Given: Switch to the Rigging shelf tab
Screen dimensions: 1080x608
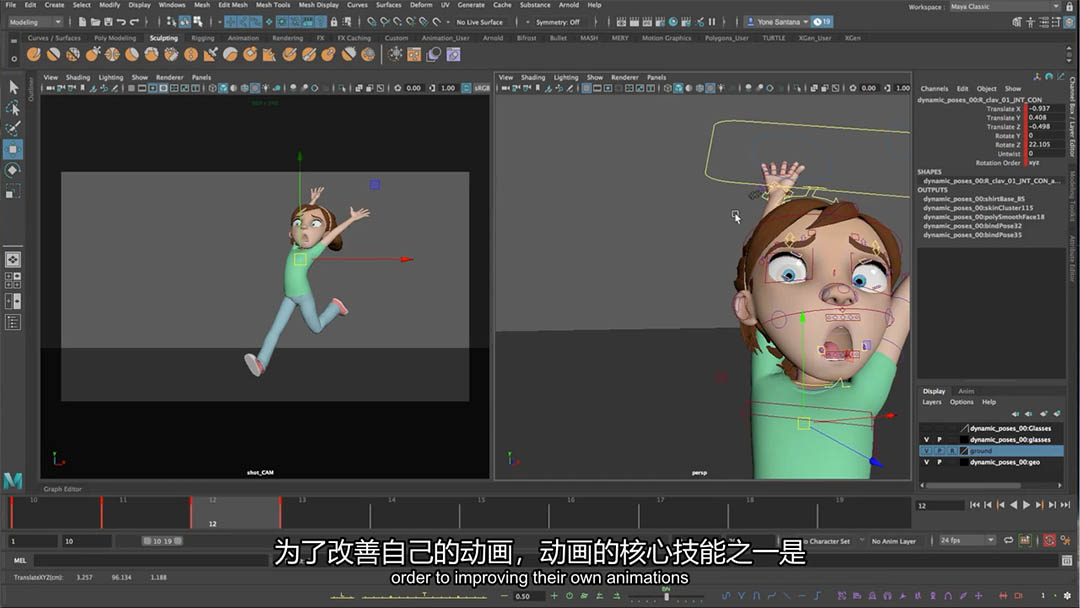Looking at the screenshot, I should 202,38.
